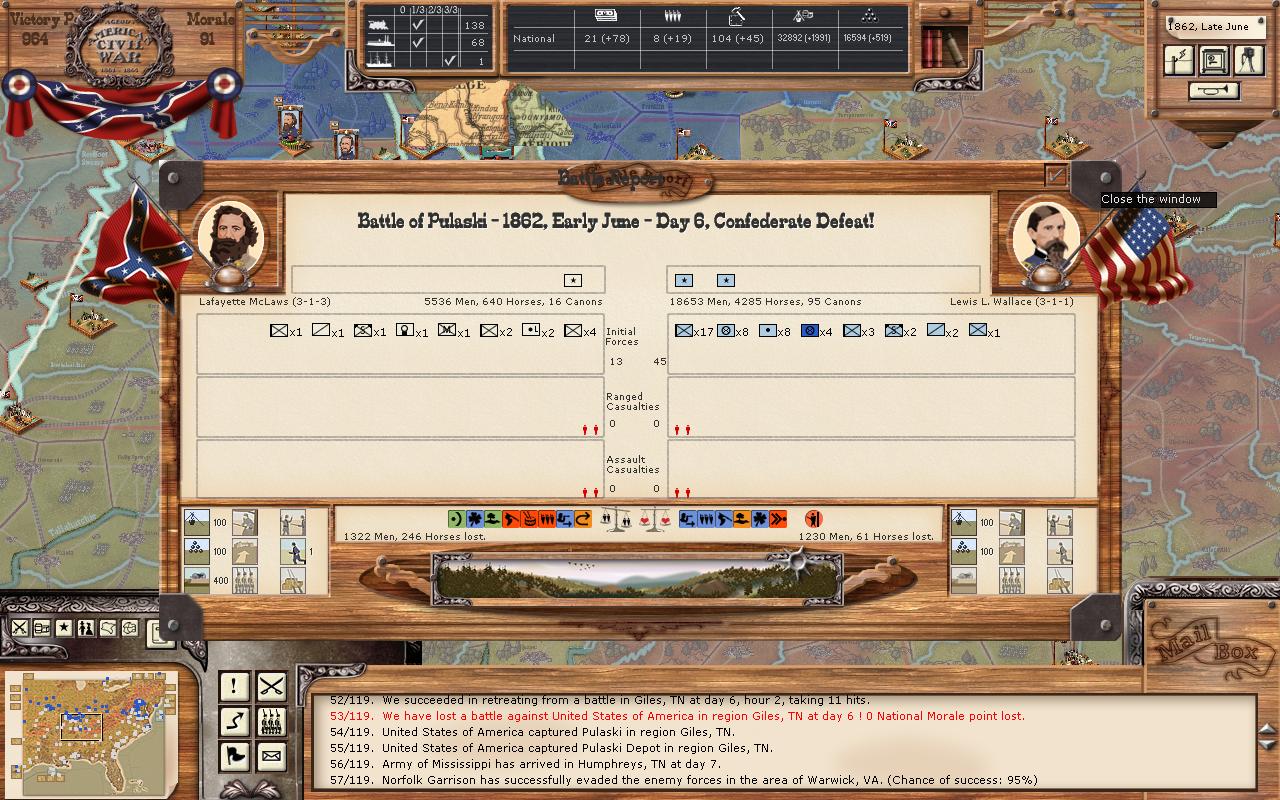Toggle the crossed swords map filter above the minimap

20,628
